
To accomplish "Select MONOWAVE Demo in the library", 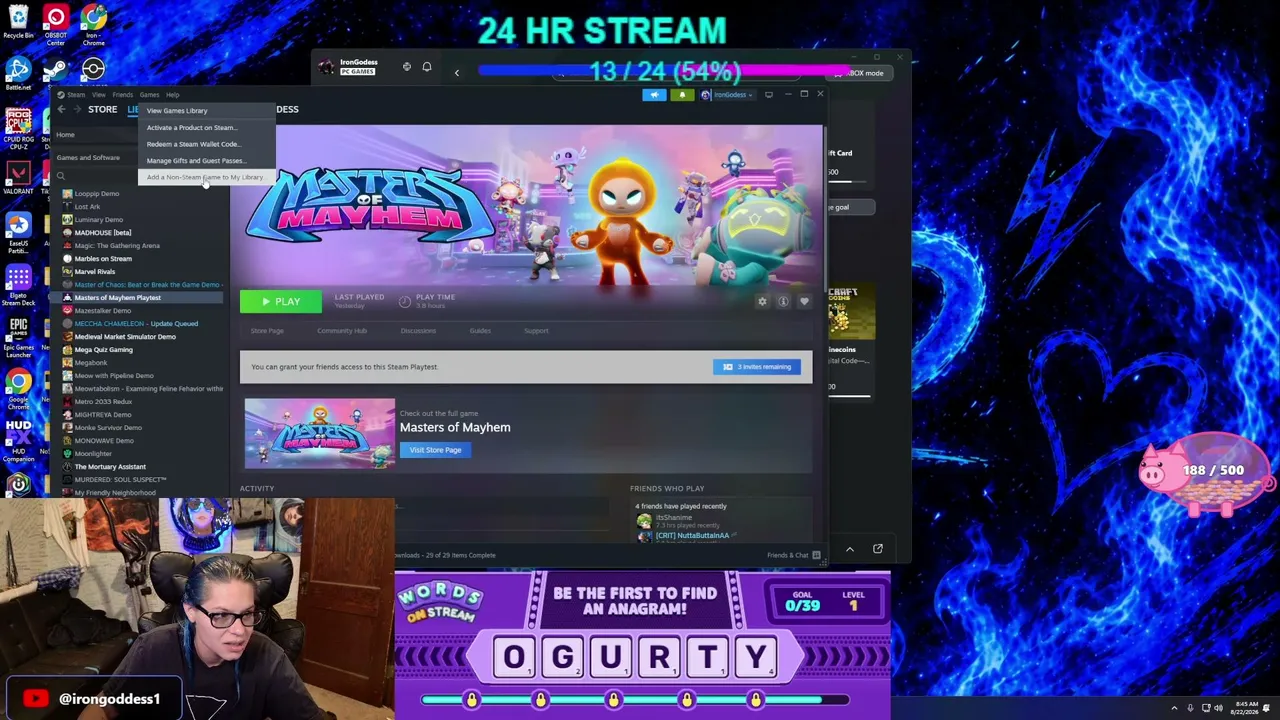I will point(104,440).
